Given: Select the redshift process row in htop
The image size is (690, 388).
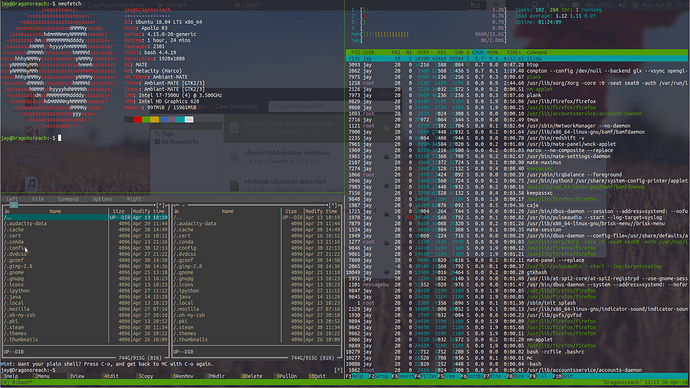Looking at the screenshot, I should pyautogui.click(x=517, y=138).
